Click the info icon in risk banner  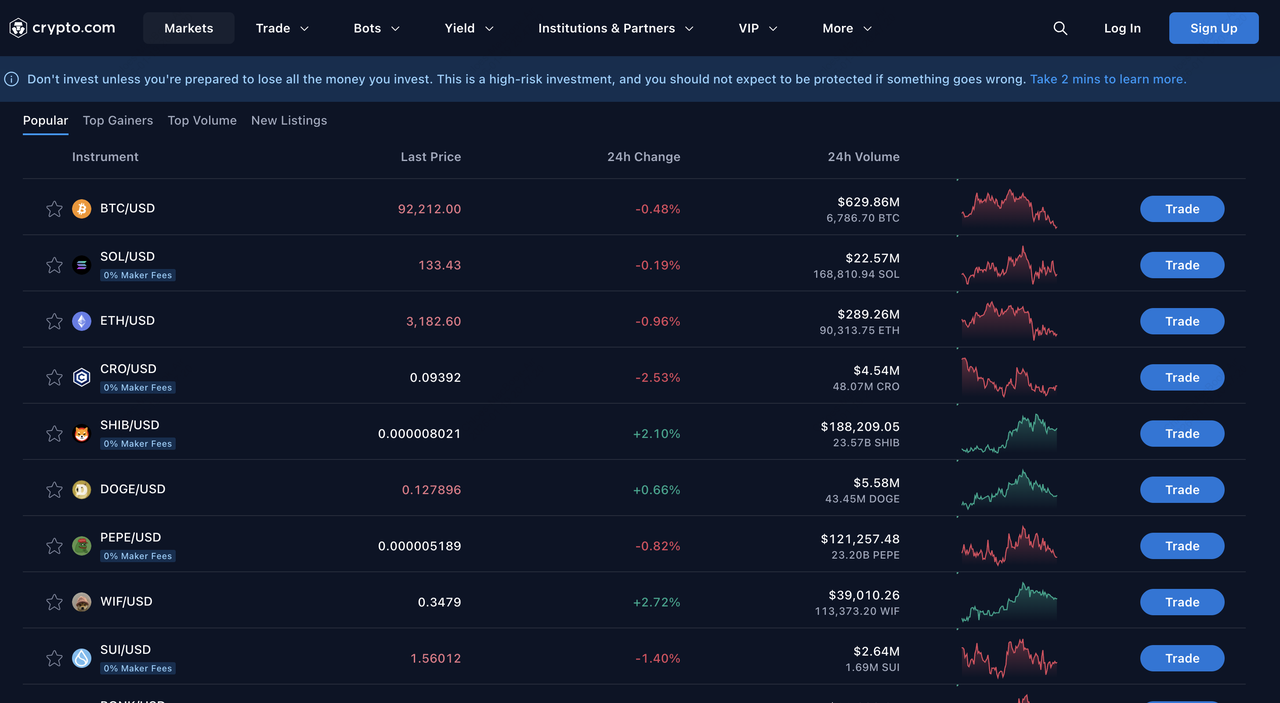(x=12, y=79)
